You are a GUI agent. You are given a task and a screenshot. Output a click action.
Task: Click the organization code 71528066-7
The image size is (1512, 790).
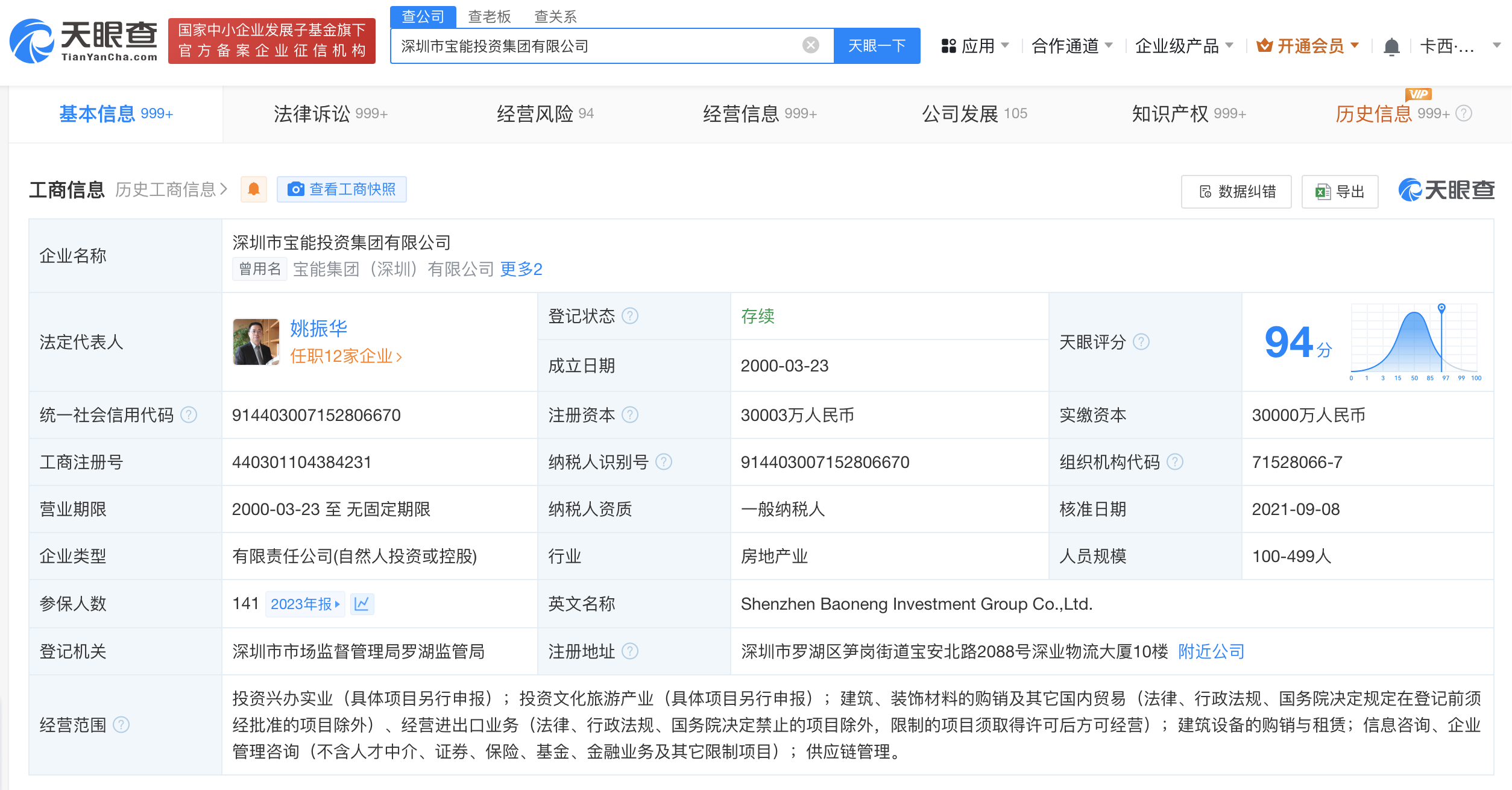[1297, 462]
